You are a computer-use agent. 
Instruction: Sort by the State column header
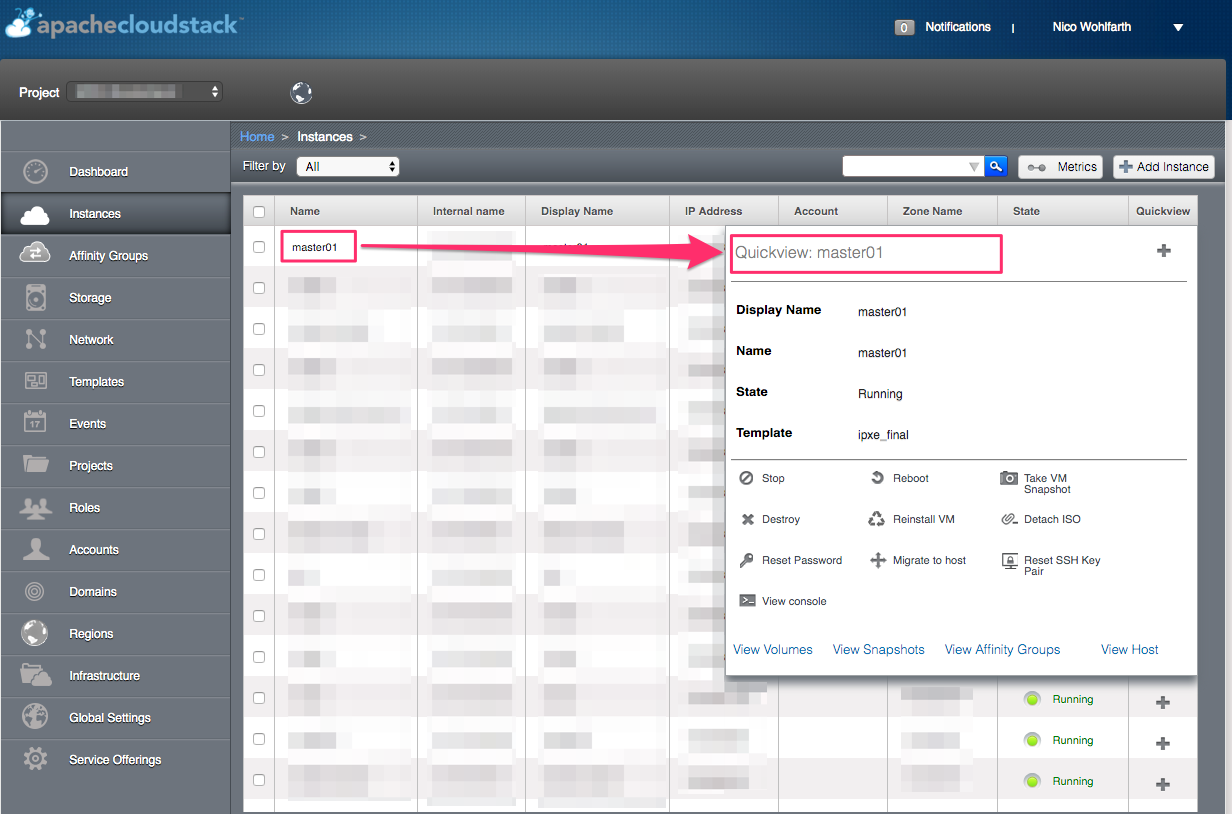point(1026,211)
